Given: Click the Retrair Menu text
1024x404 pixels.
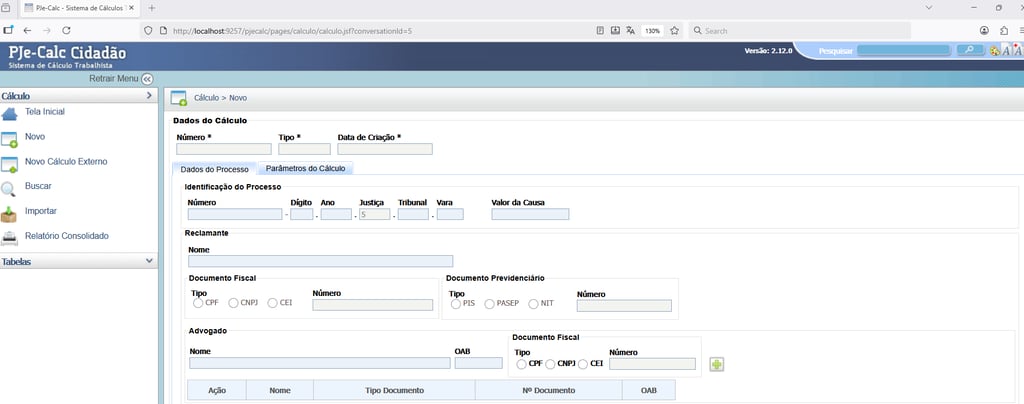Looking at the screenshot, I should (114, 79).
